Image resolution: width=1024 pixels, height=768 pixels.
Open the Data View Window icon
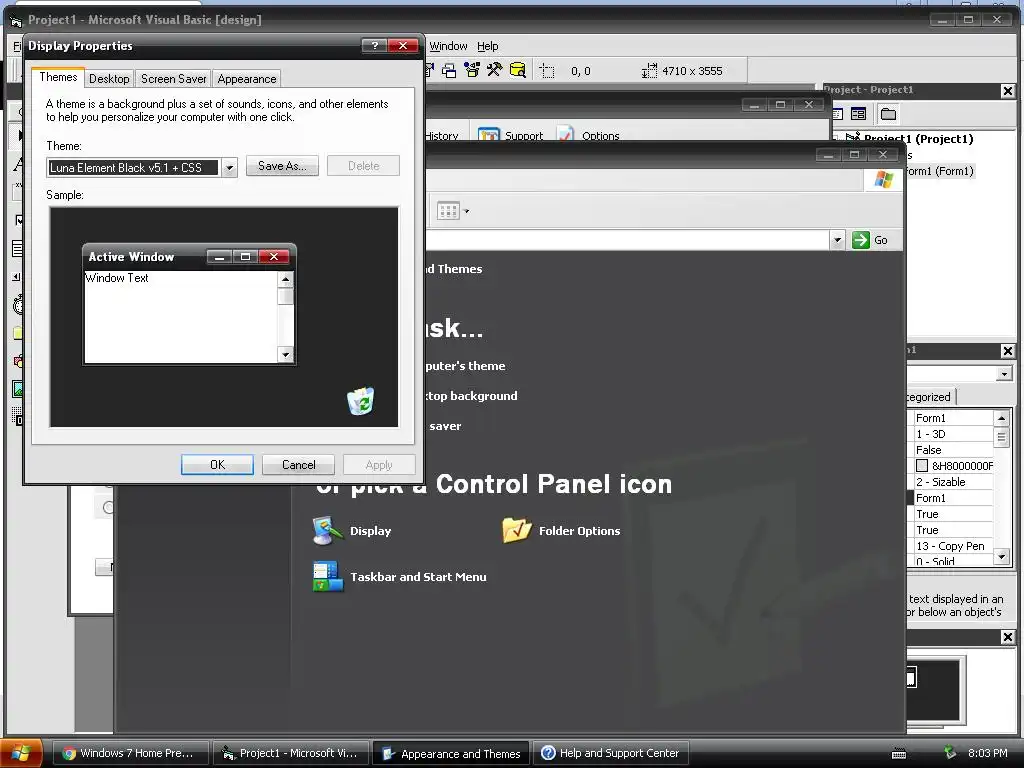point(518,70)
